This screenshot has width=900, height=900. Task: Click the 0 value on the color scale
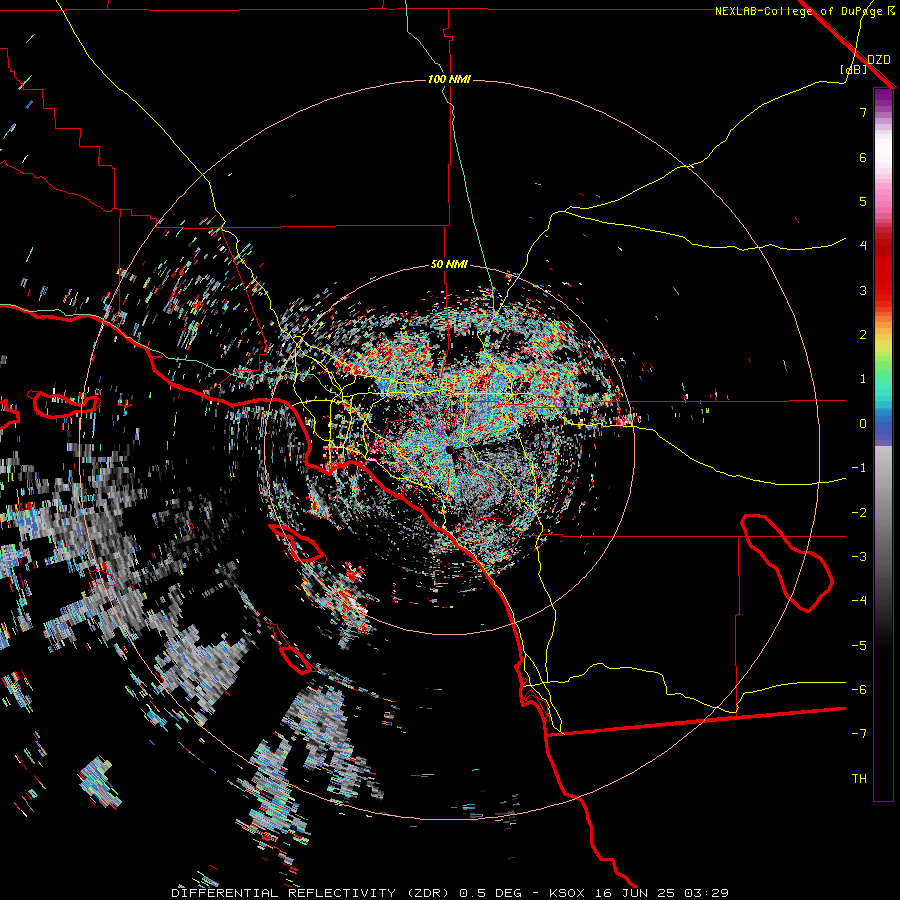863,424
